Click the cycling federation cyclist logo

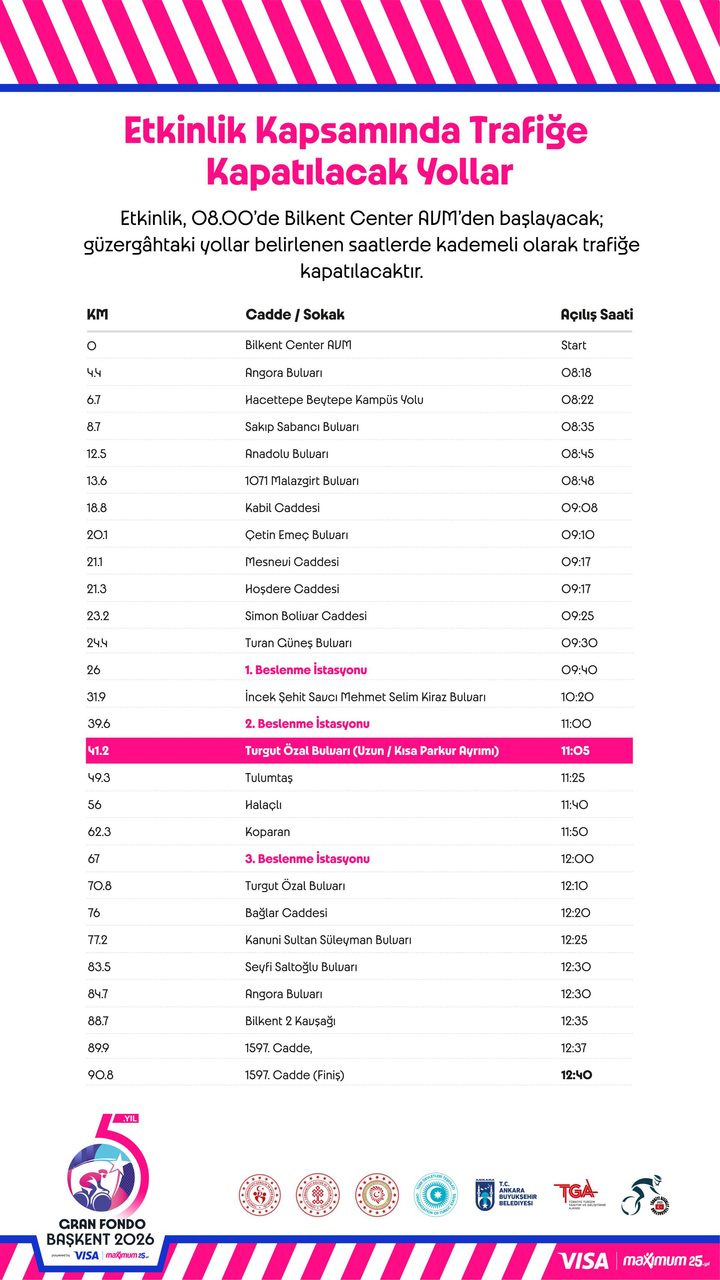click(x=645, y=1195)
